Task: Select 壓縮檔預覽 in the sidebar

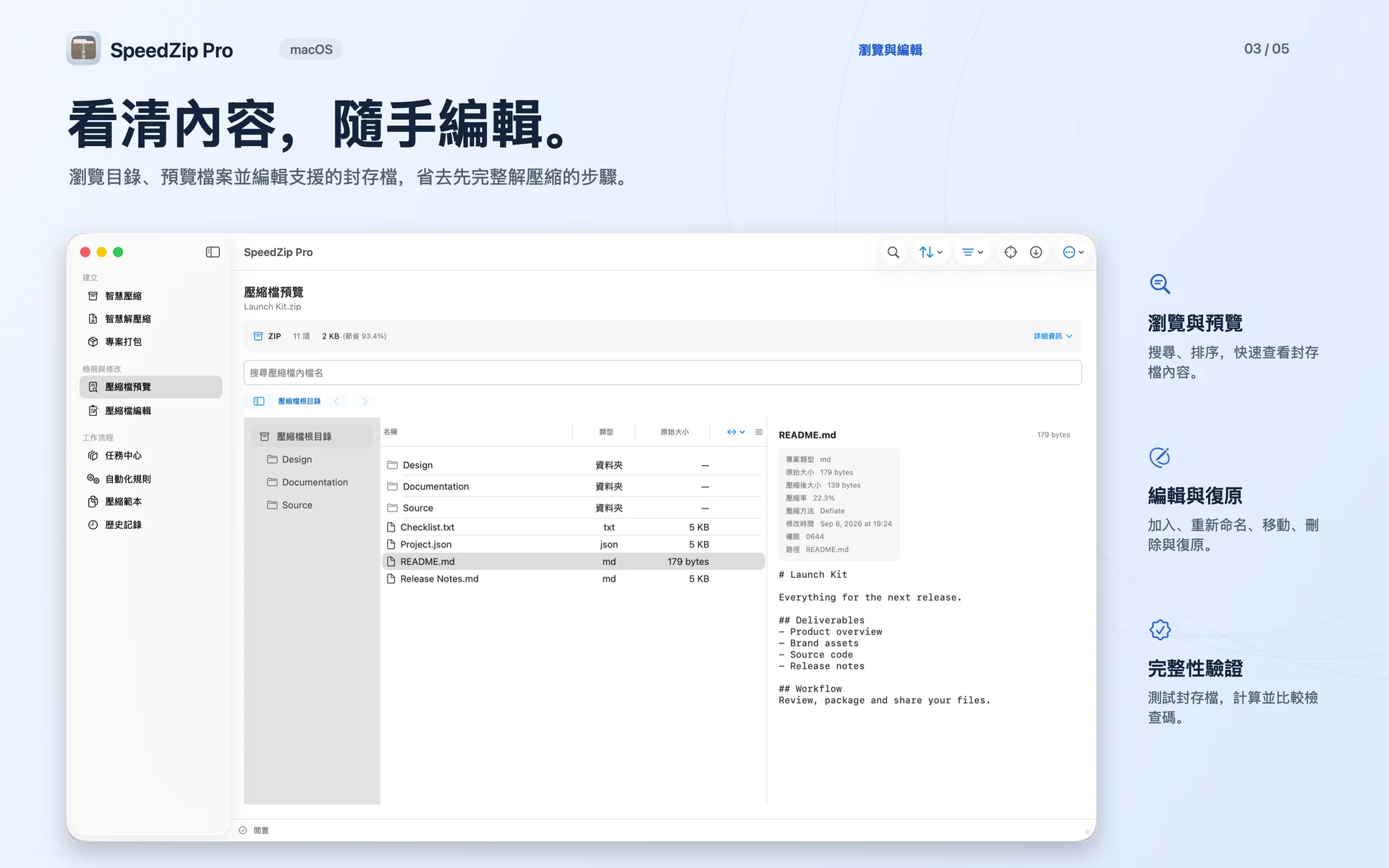Action: tap(150, 387)
